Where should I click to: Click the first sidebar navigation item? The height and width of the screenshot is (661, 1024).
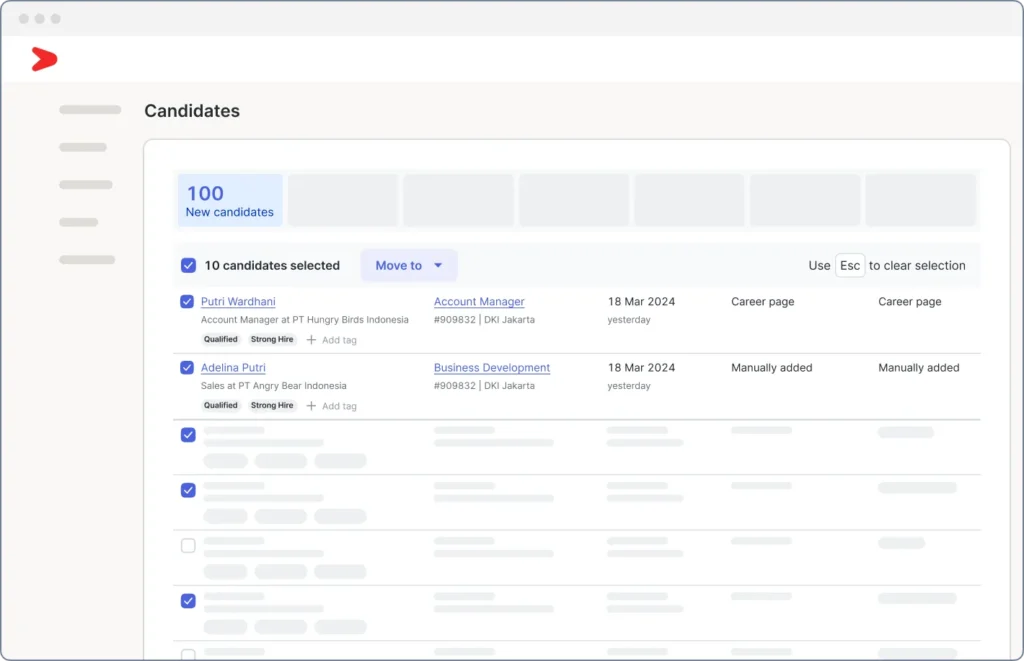(90, 110)
